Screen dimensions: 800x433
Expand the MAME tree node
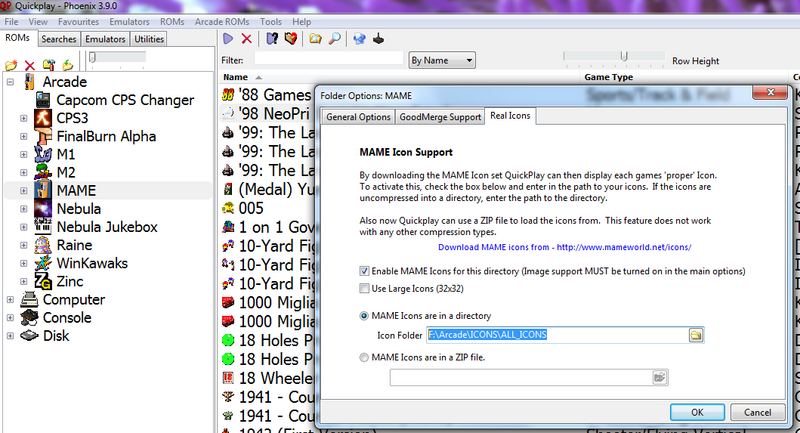[23, 191]
